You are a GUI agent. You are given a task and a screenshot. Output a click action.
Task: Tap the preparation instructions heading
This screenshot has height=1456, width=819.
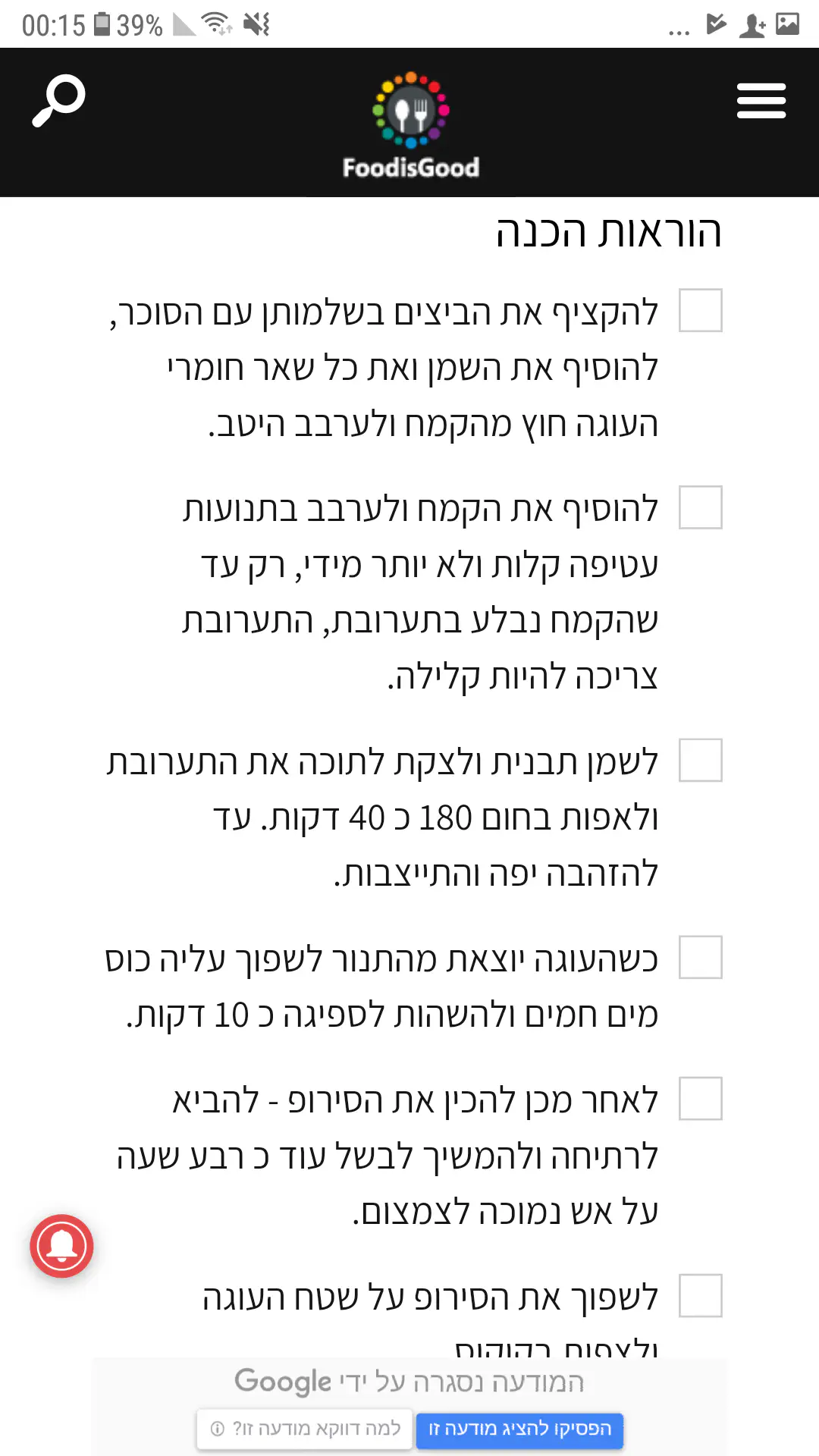tap(608, 232)
